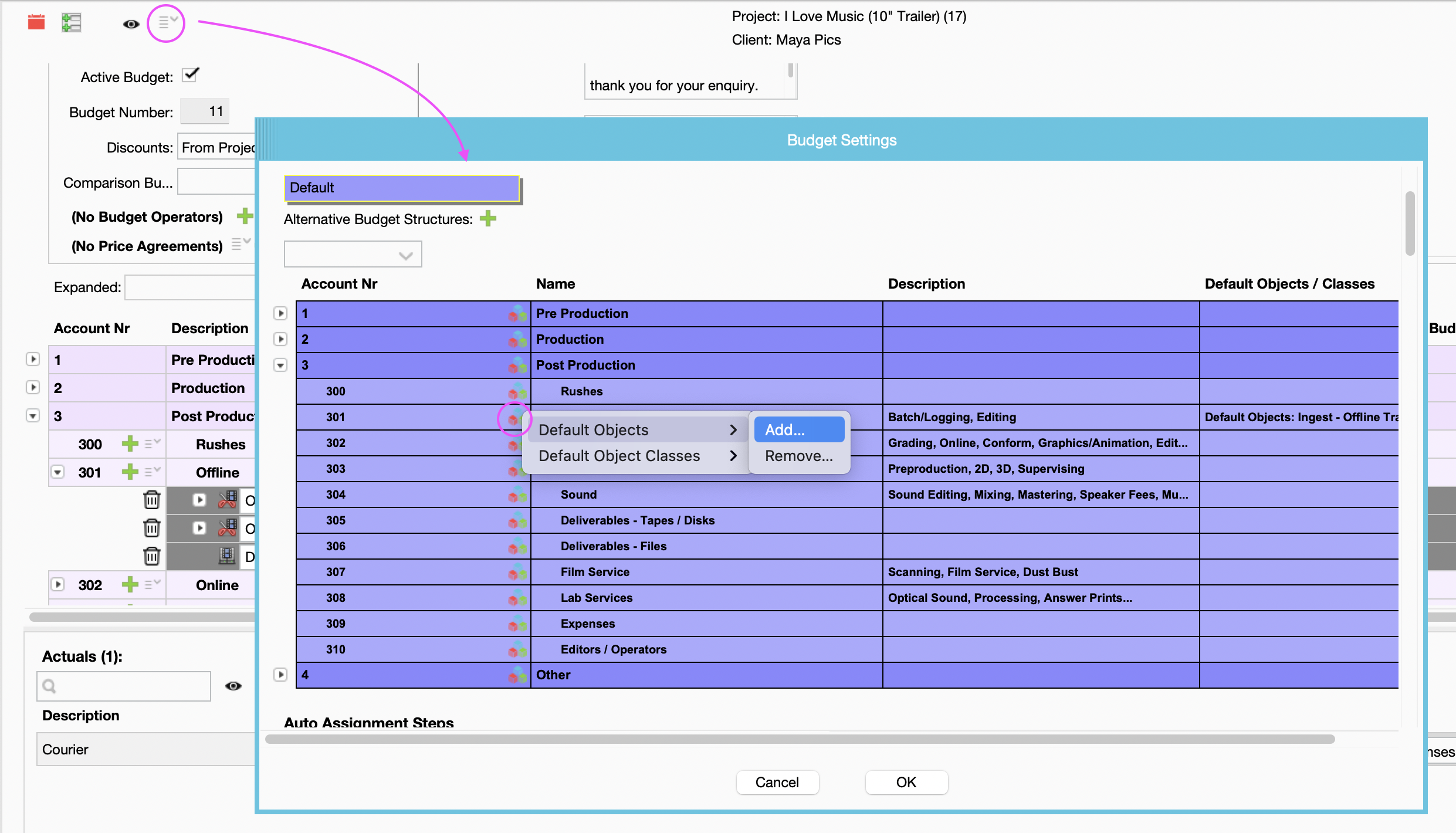Click the Actuals search field

point(124,686)
